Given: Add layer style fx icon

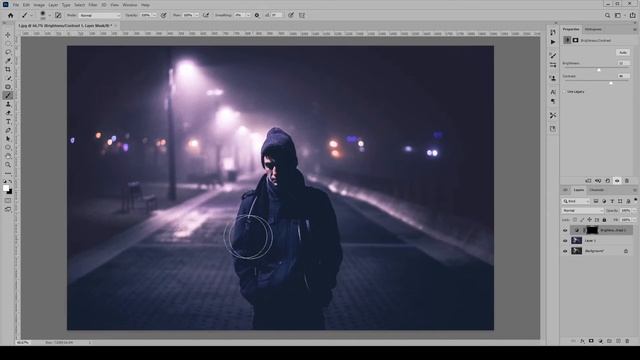Looking at the screenshot, I should point(582,341).
